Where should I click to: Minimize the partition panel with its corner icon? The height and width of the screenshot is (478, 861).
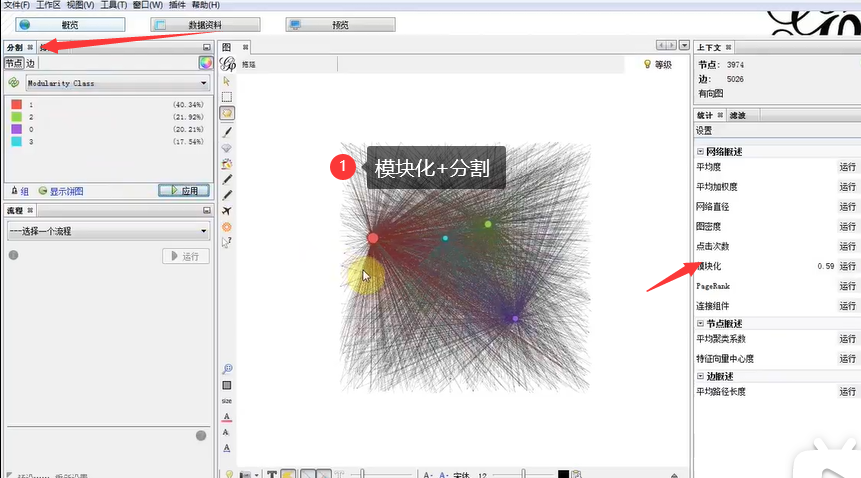tap(206, 47)
